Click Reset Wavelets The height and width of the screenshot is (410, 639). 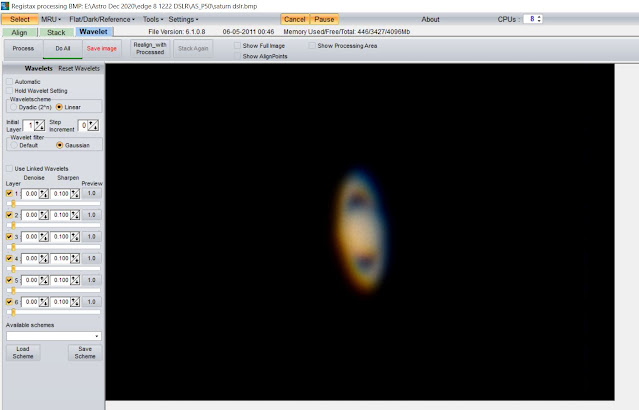[79, 68]
